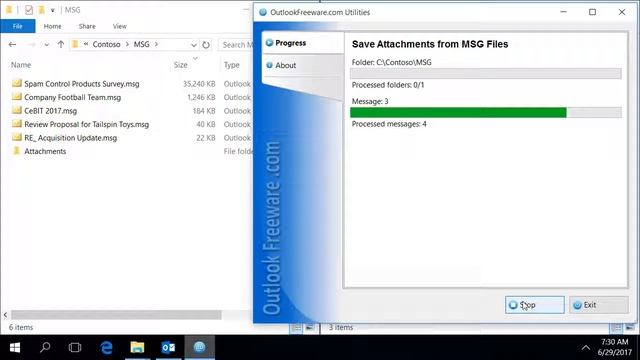Minimize the OutlookFreeware Utilities window
The height and width of the screenshot is (360, 640).
[x=564, y=12]
